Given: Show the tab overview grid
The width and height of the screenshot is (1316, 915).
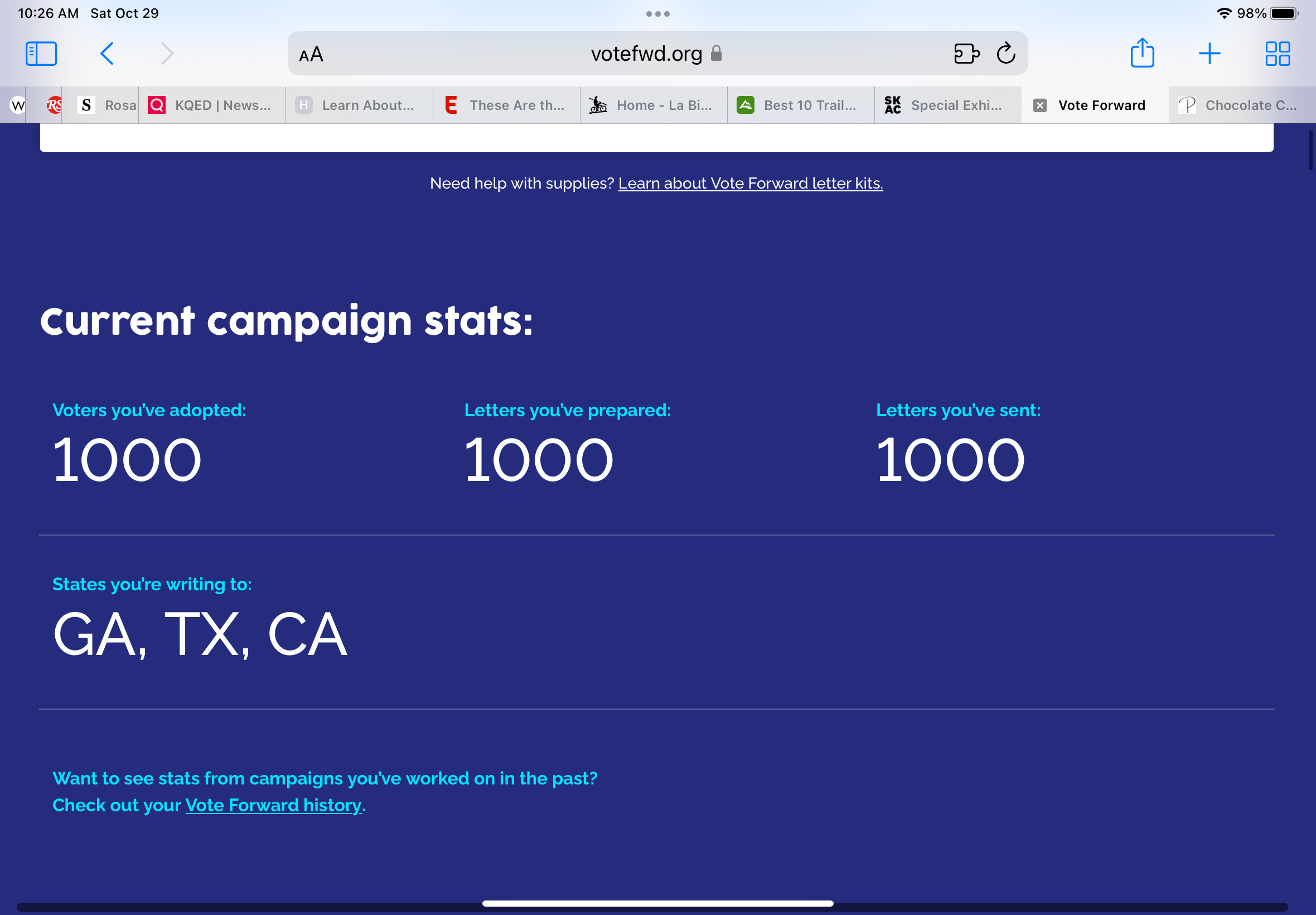Looking at the screenshot, I should point(1278,54).
